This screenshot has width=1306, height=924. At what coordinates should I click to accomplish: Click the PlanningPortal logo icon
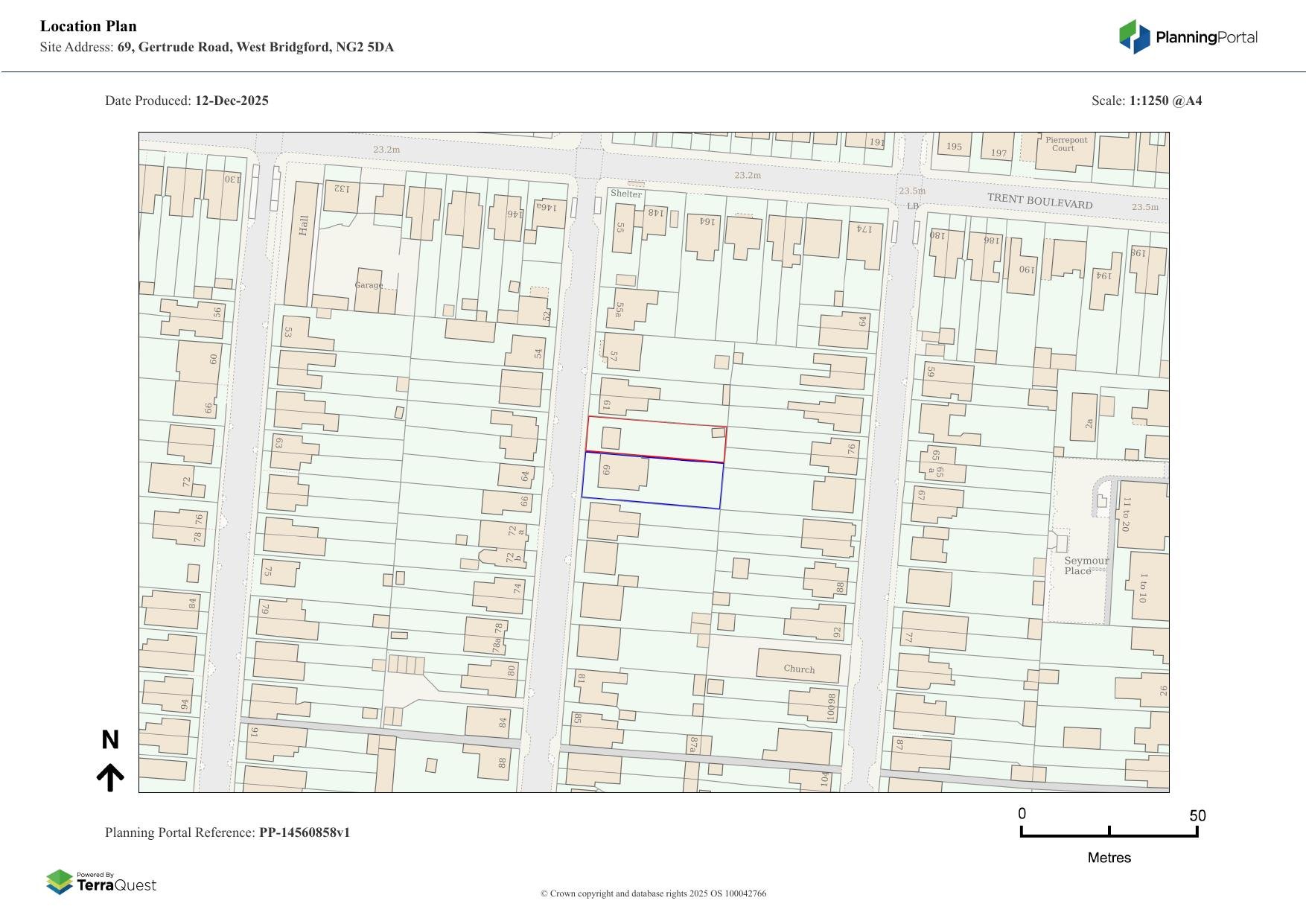coord(1134,36)
